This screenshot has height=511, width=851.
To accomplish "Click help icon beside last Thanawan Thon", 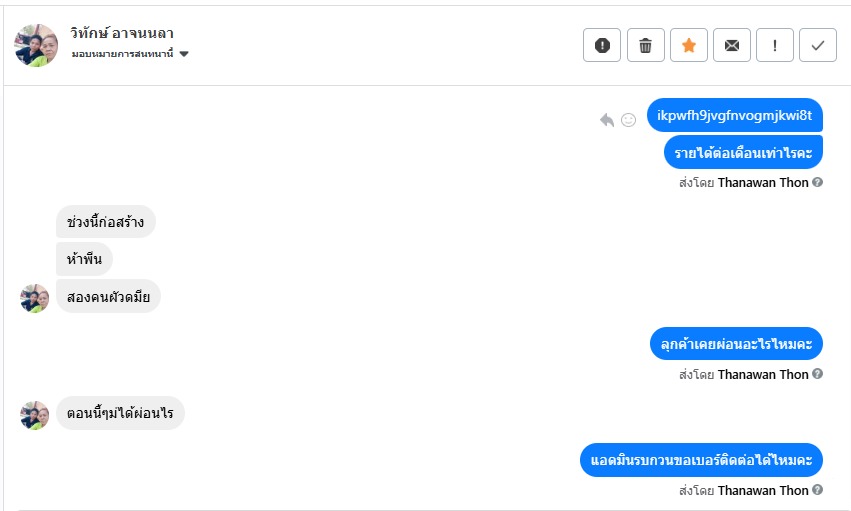I will [818, 490].
